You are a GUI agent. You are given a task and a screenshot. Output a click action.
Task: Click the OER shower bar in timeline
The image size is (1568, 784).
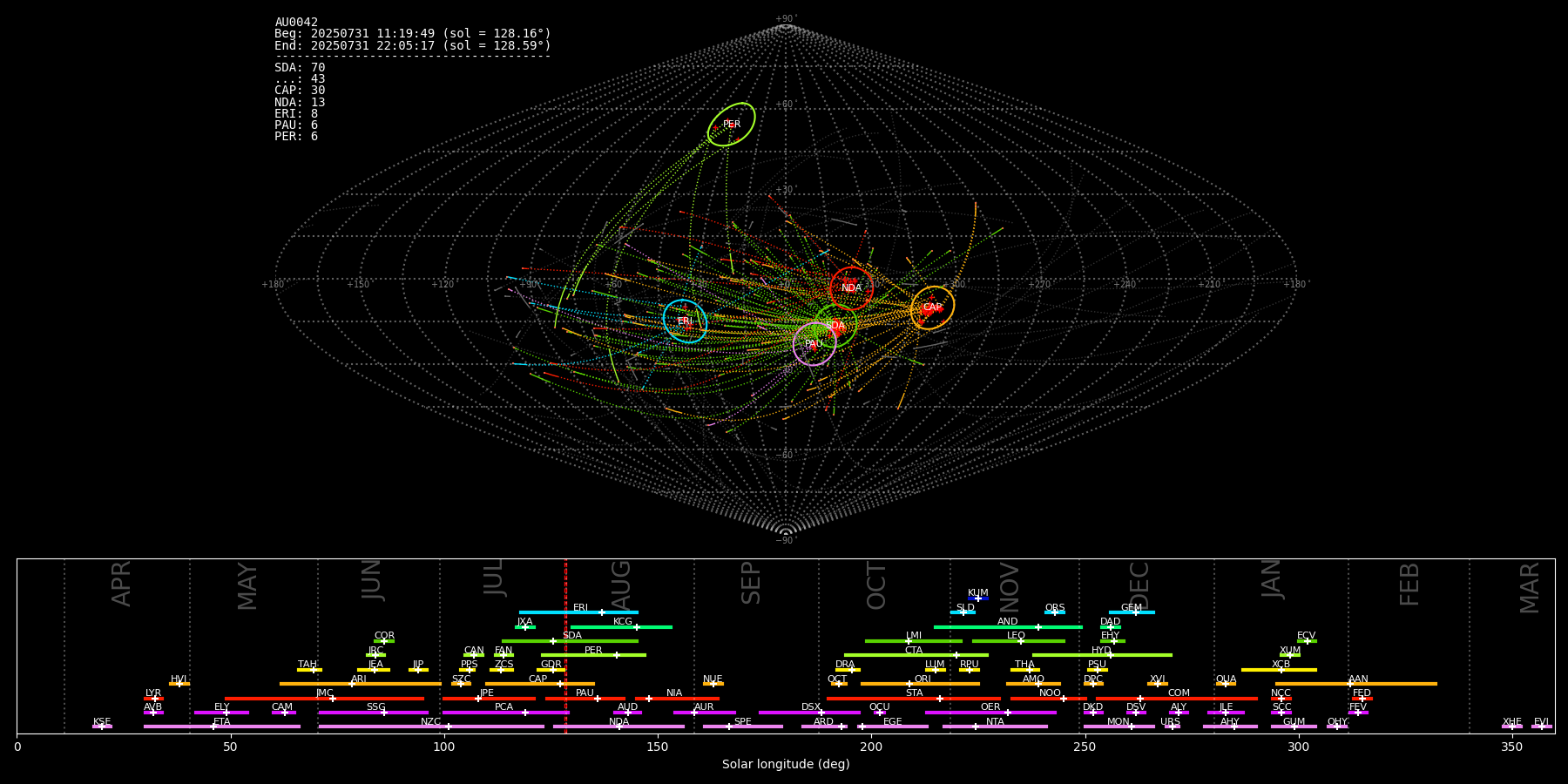[990, 713]
